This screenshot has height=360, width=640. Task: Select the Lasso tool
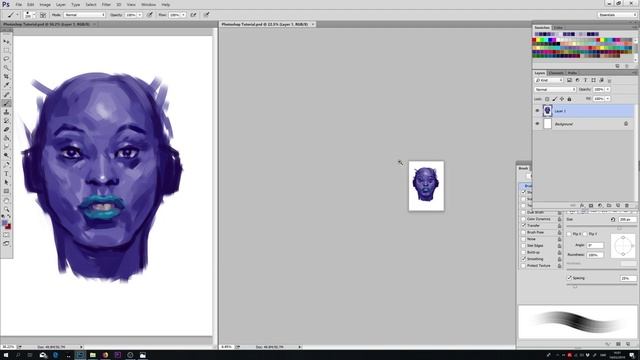pyautogui.click(x=6, y=59)
